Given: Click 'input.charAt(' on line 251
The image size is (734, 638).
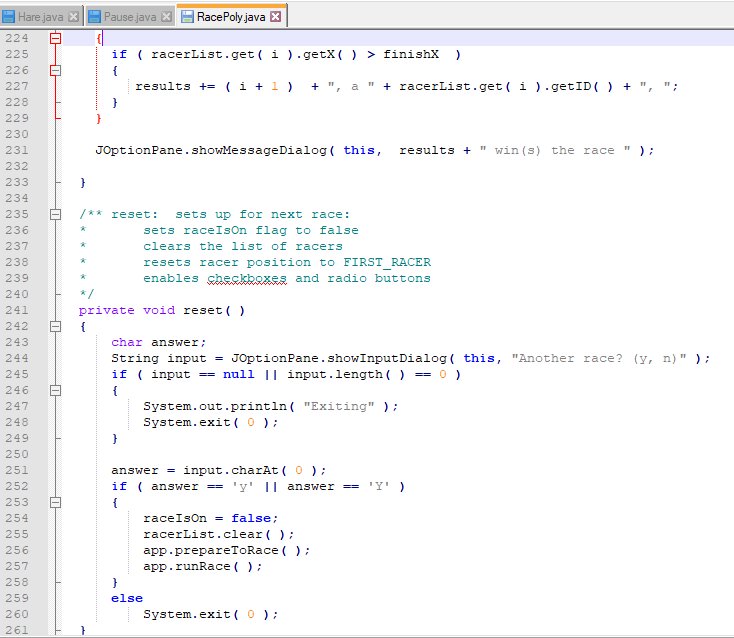Looking at the screenshot, I should (235, 470).
